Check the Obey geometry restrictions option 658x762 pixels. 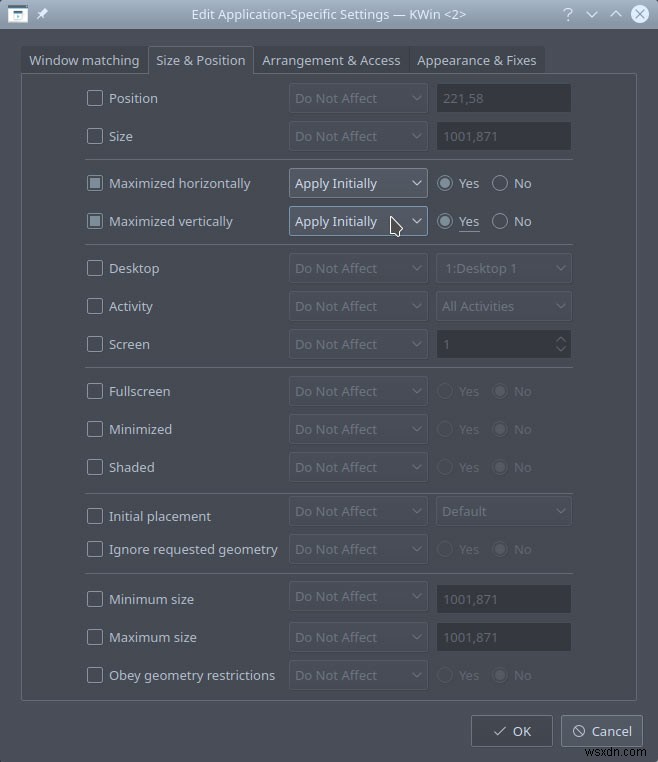tap(95, 675)
